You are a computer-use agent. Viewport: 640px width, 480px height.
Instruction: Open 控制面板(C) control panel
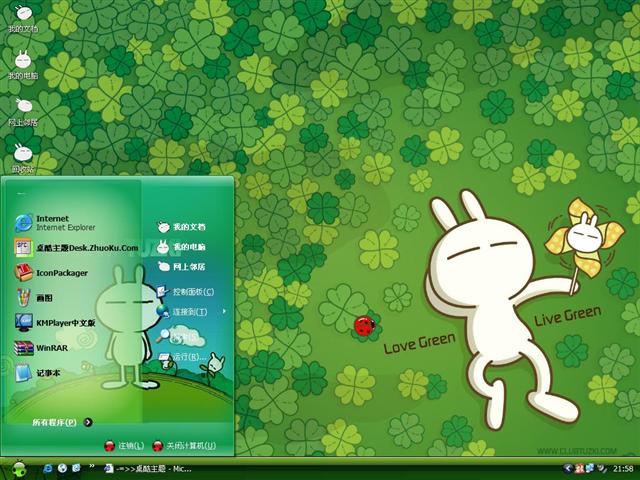[x=185, y=291]
